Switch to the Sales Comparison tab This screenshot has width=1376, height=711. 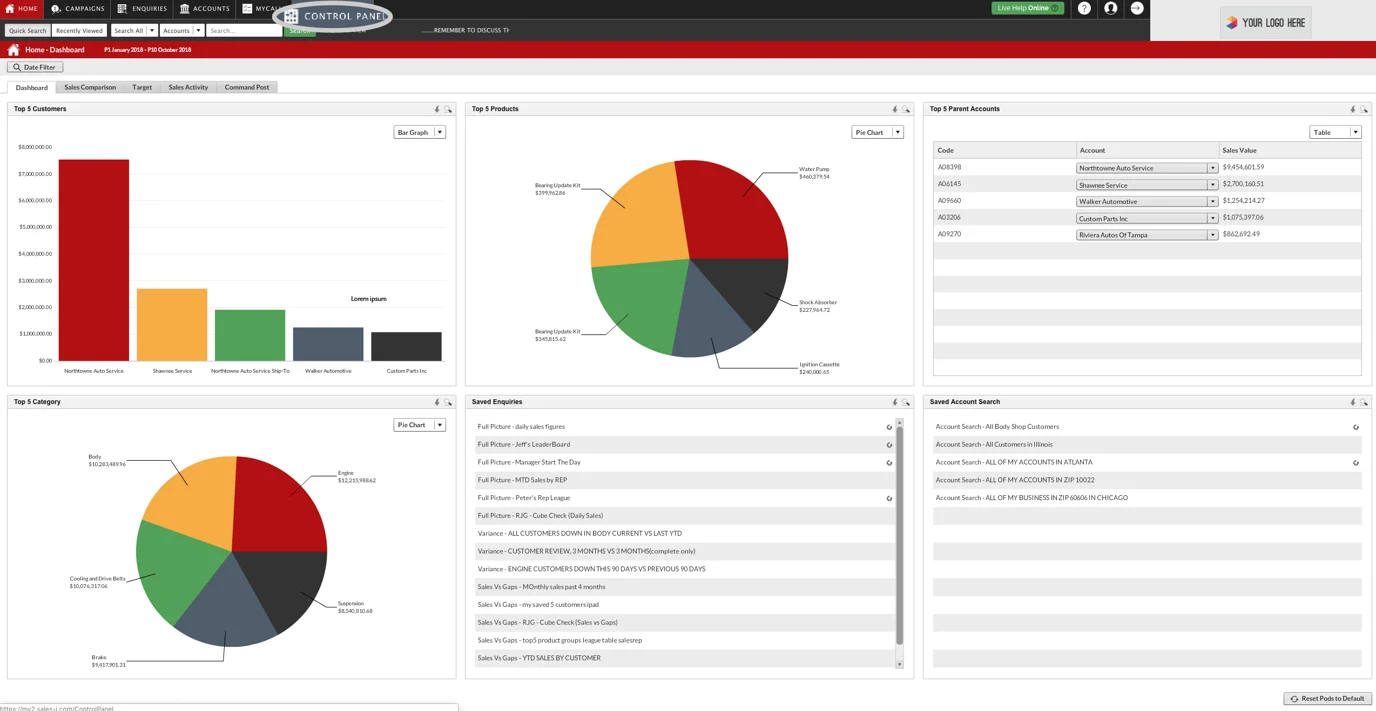[90, 87]
